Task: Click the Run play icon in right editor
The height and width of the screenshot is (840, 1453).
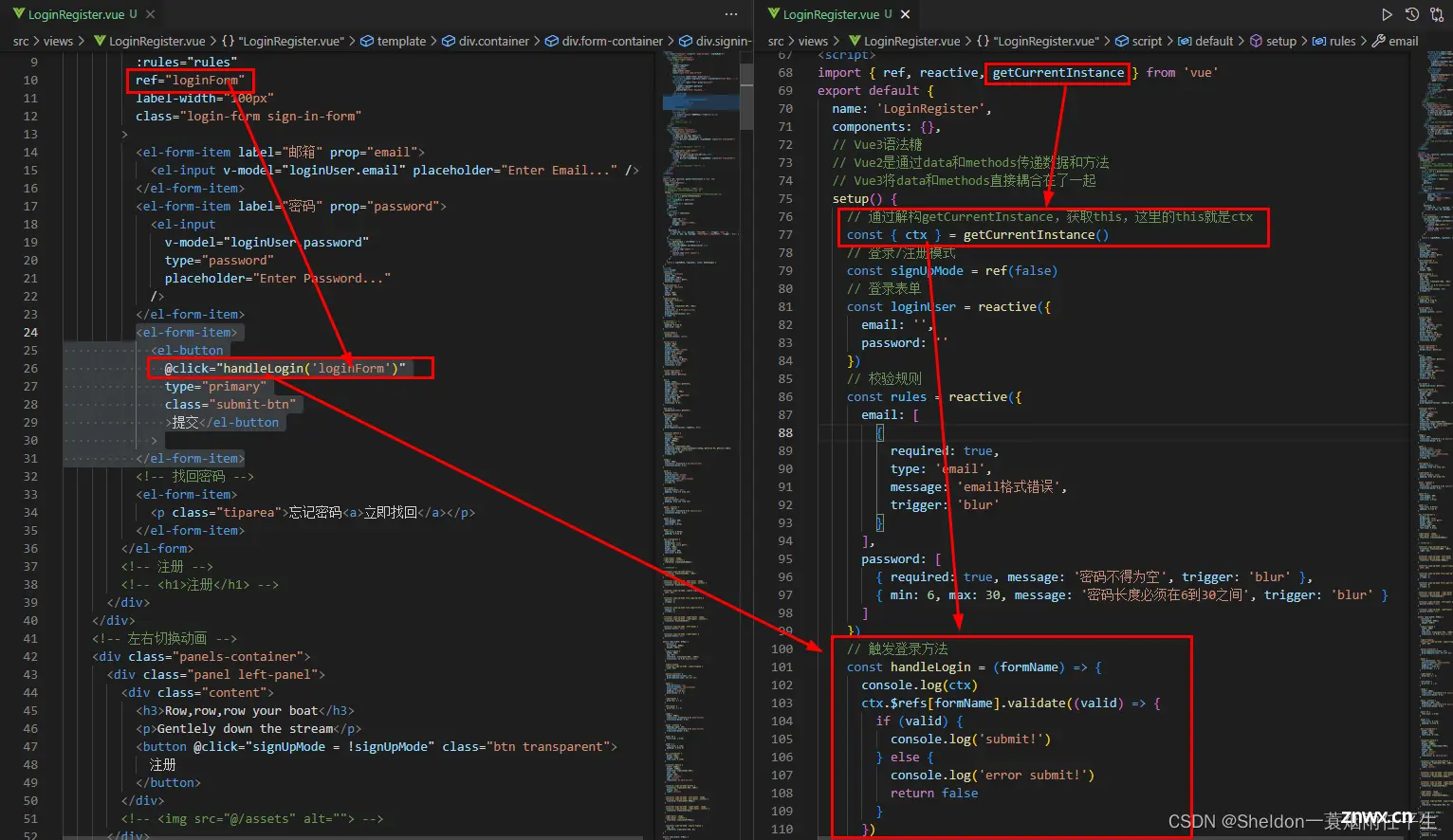Action: (1387, 14)
